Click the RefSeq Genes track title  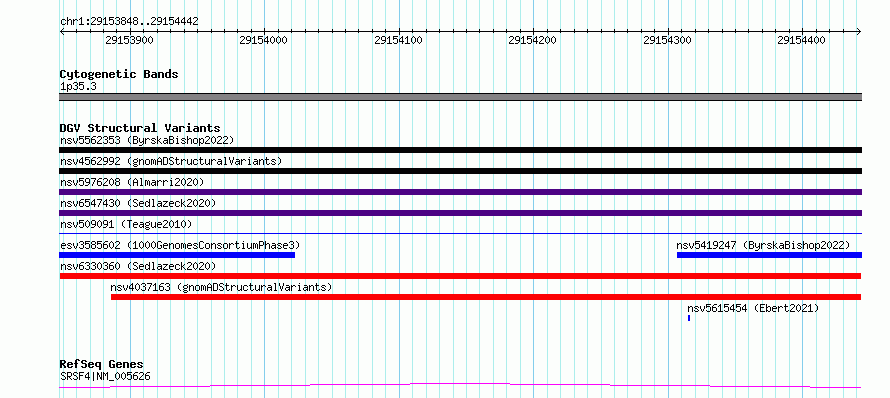pos(102,365)
